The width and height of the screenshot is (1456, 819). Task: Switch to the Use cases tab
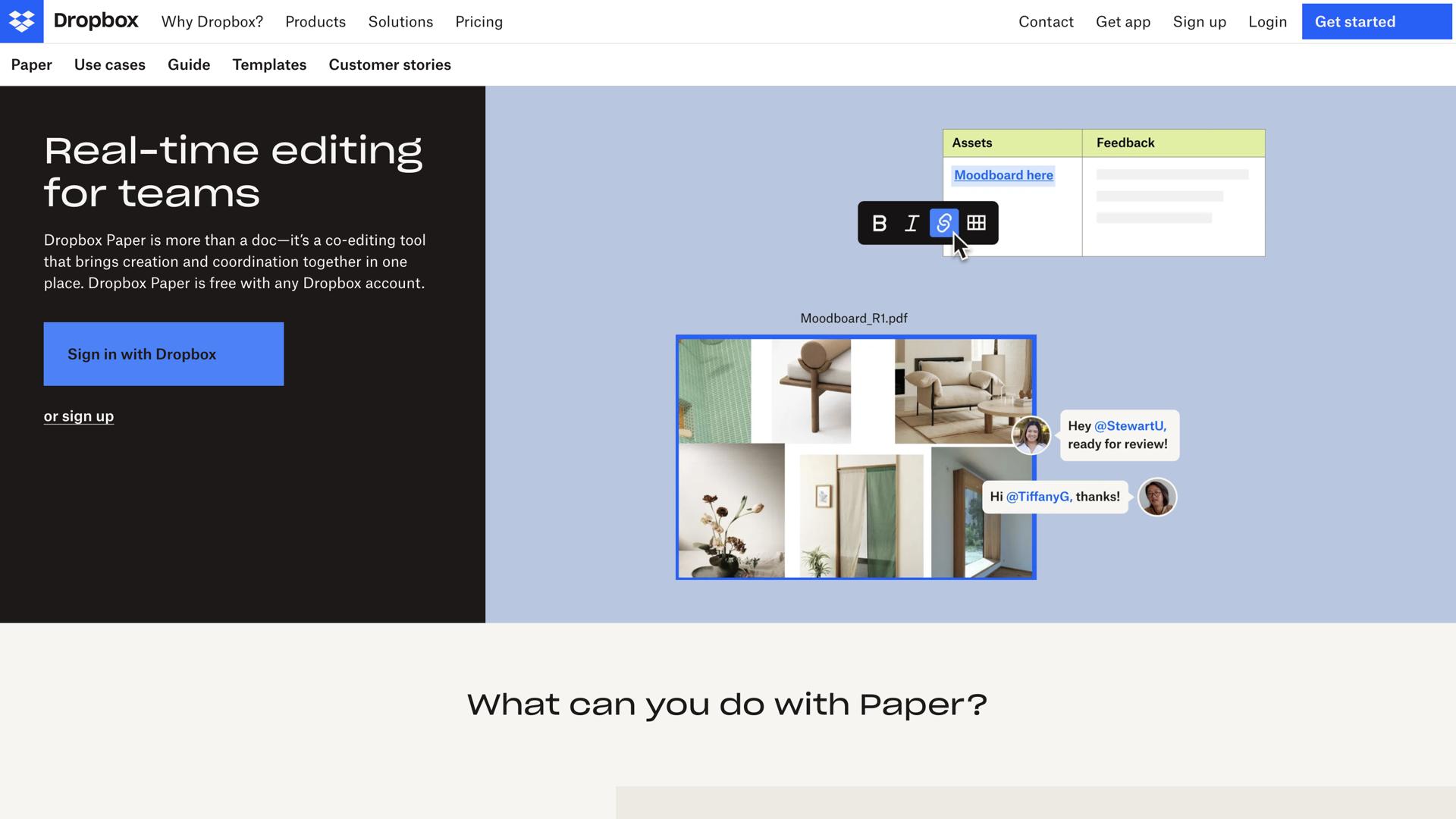[110, 64]
